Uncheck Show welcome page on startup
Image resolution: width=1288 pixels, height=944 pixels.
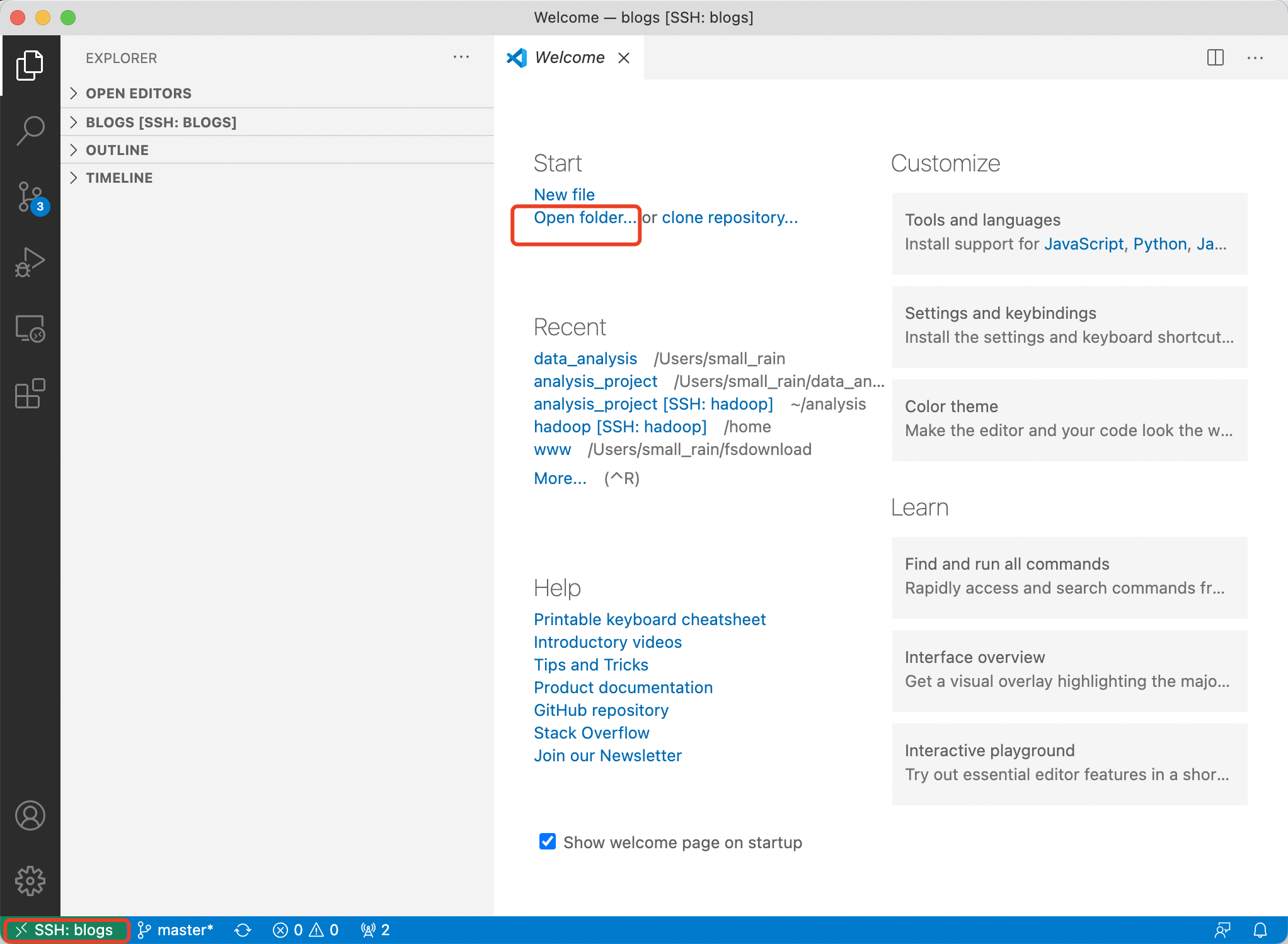tap(547, 842)
